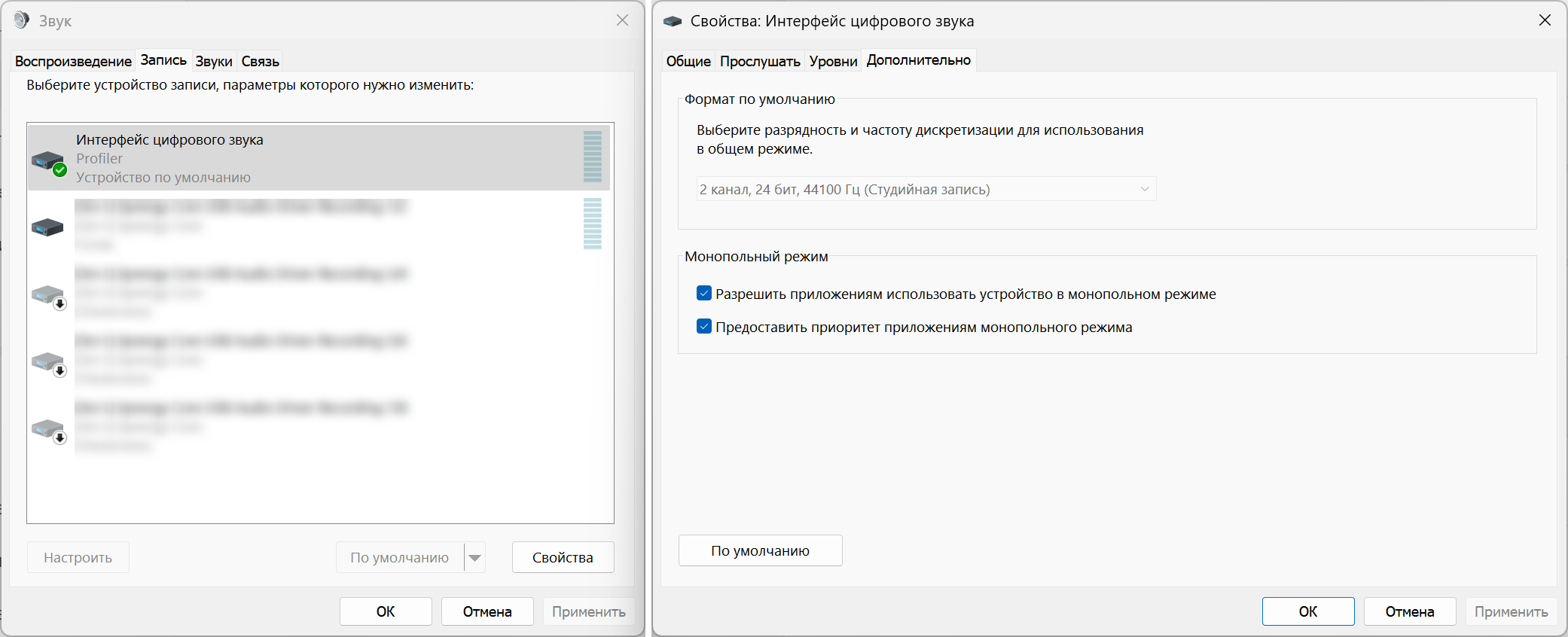Click the second recording device icon in the list
This screenshot has width=1568, height=637.
[47, 227]
